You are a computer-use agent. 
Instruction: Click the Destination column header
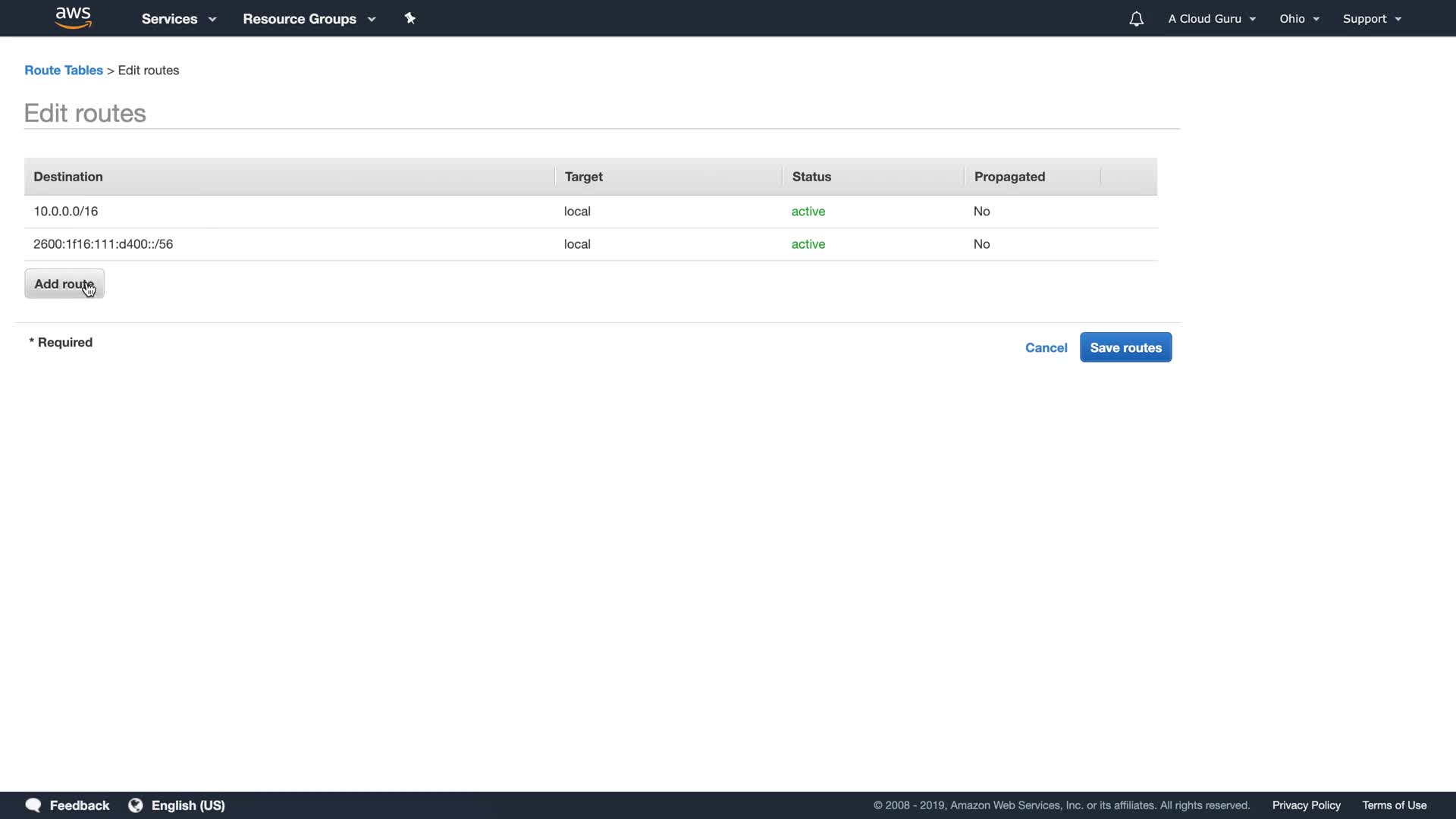[x=68, y=177]
